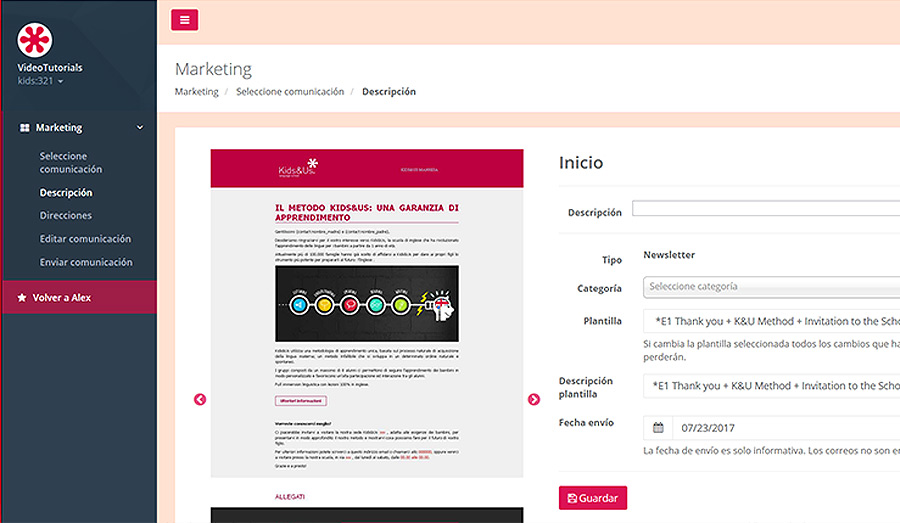Click the VideoTutorials asterisk logo
This screenshot has width=900, height=523.
(34, 40)
